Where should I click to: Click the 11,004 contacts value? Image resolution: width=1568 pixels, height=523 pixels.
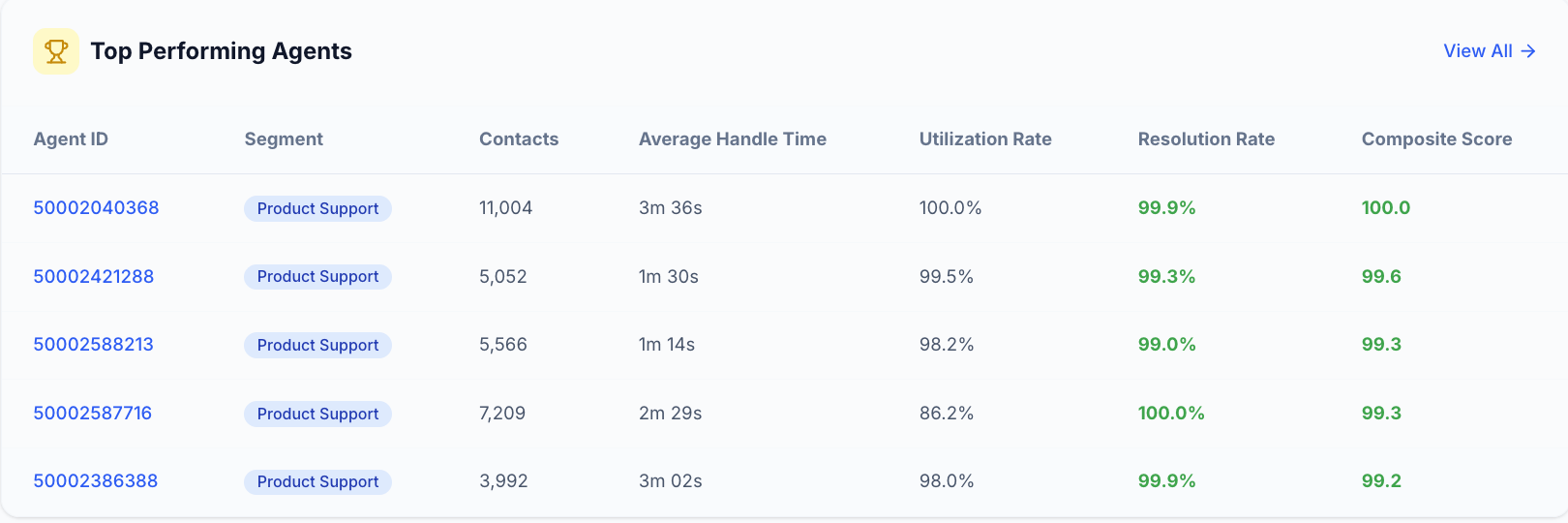click(x=505, y=208)
